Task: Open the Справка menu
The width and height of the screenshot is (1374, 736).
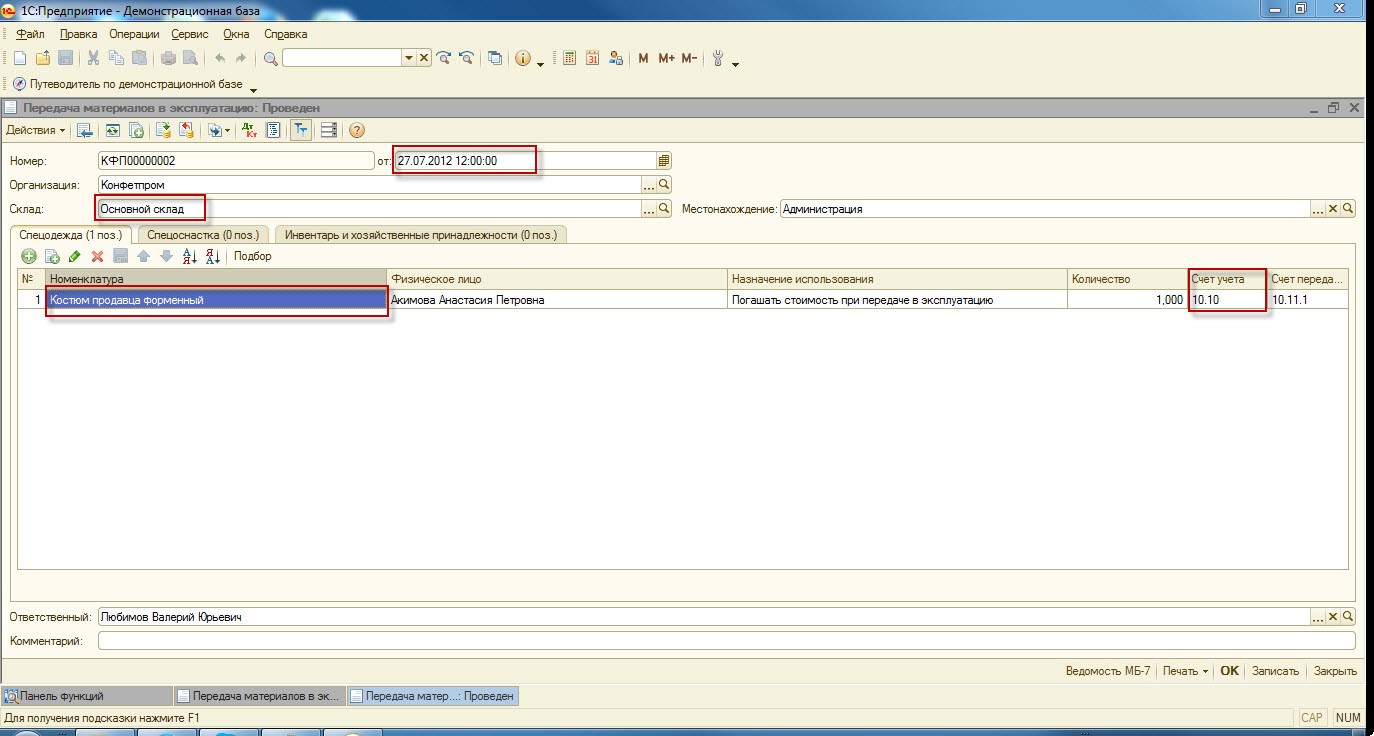Action: [285, 34]
